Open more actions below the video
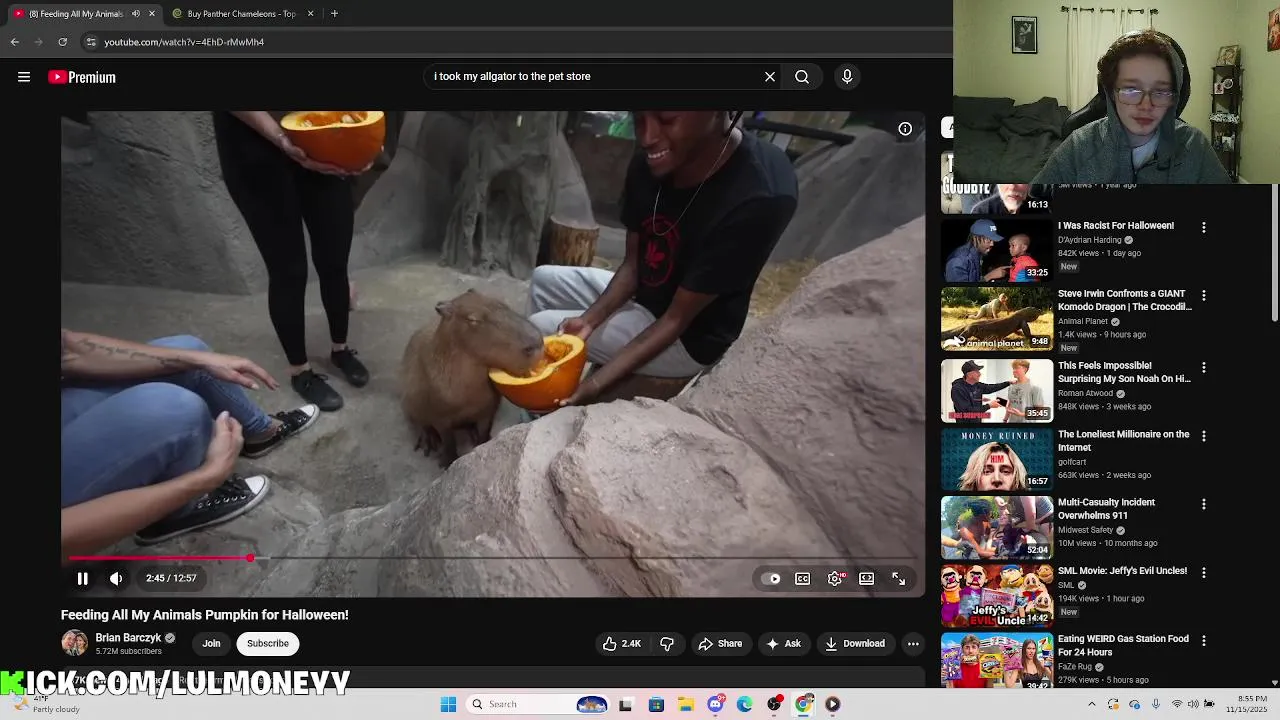This screenshot has width=1280, height=720. pyautogui.click(x=913, y=644)
